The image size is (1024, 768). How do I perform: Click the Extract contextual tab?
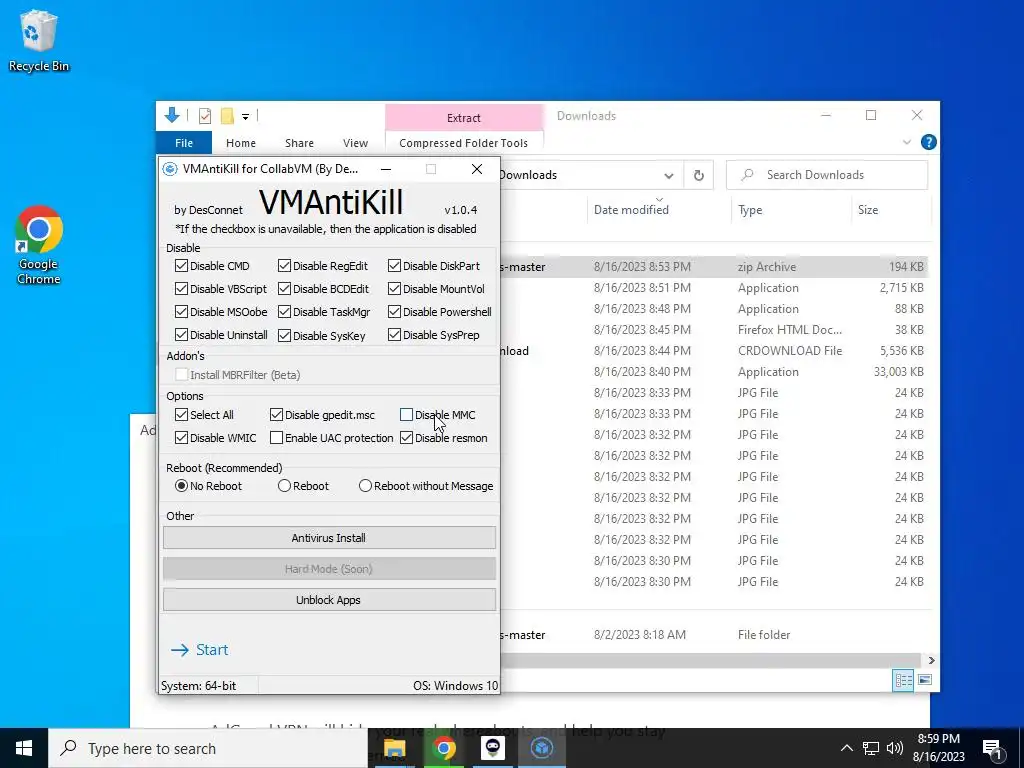click(x=464, y=118)
